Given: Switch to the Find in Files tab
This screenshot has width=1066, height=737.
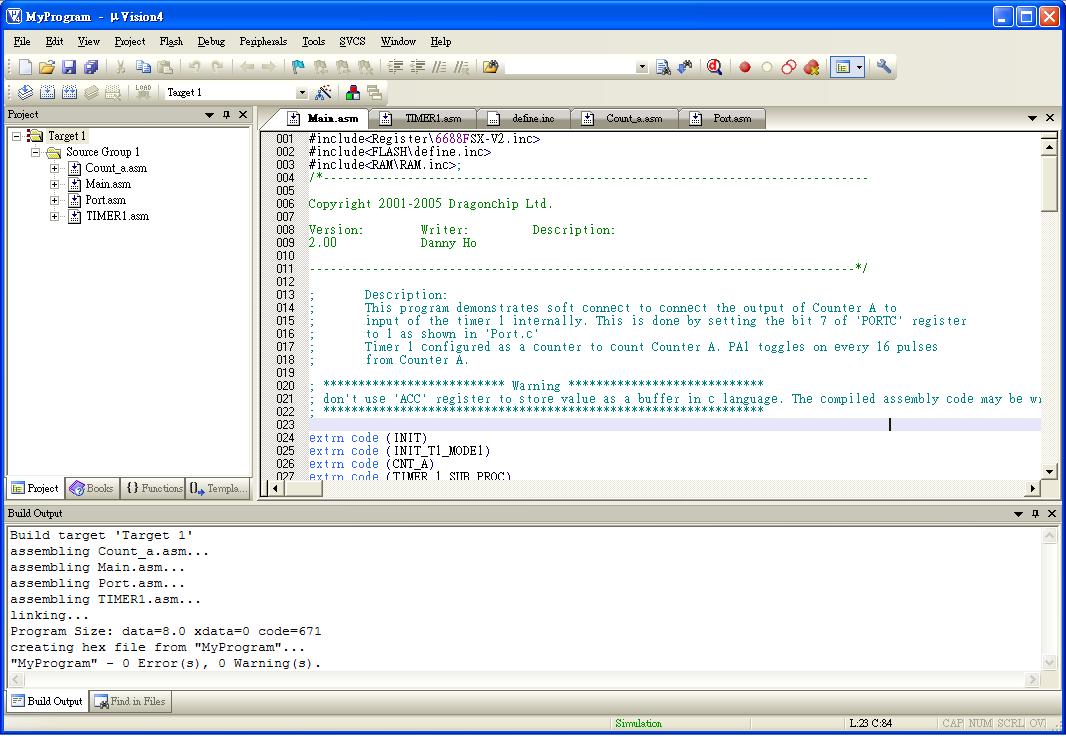Looking at the screenshot, I should tap(131, 702).
